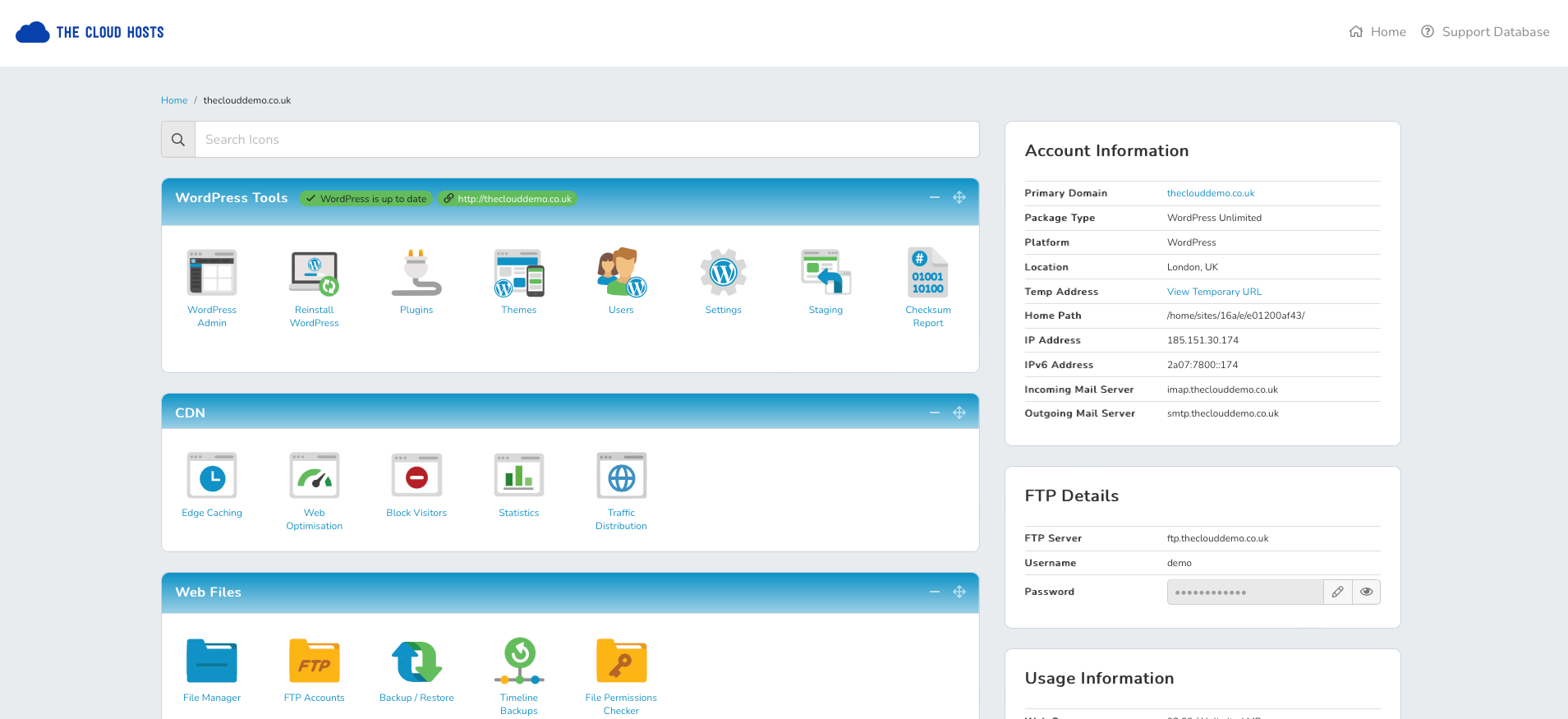Grab the WordPress Tools move handle

pos(959,197)
